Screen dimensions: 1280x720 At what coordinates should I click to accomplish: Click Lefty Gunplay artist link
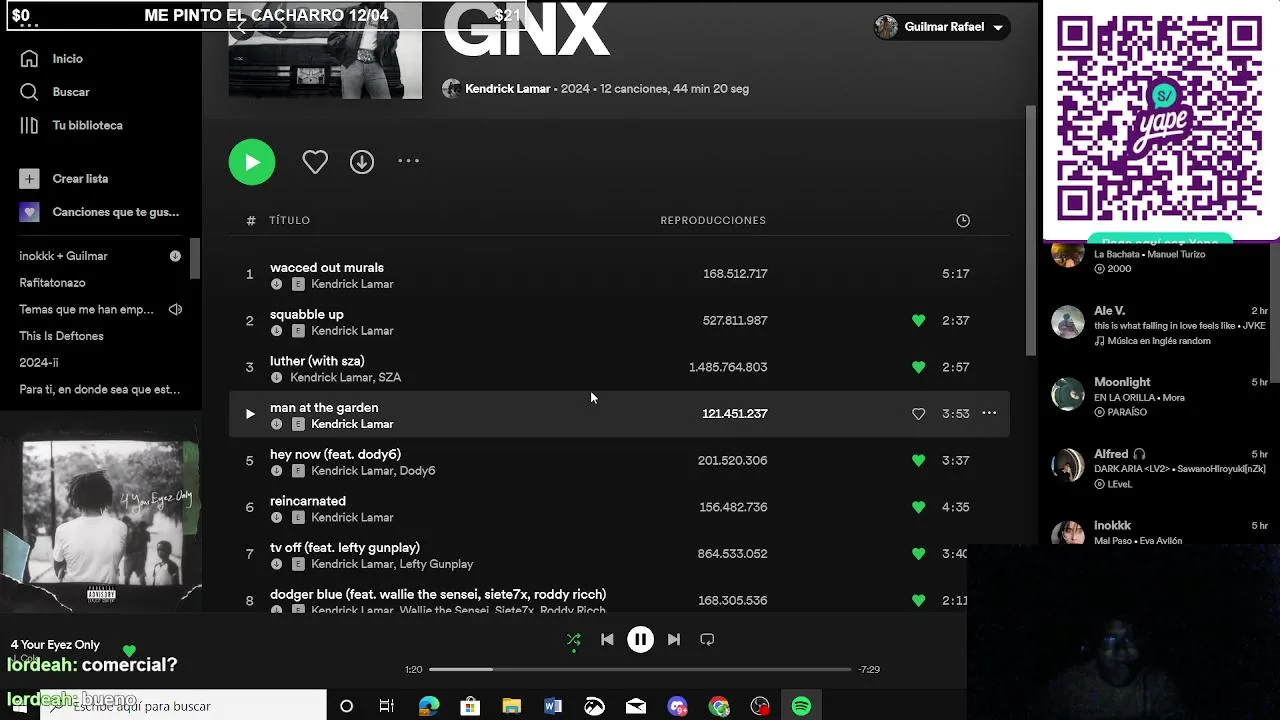point(436,564)
